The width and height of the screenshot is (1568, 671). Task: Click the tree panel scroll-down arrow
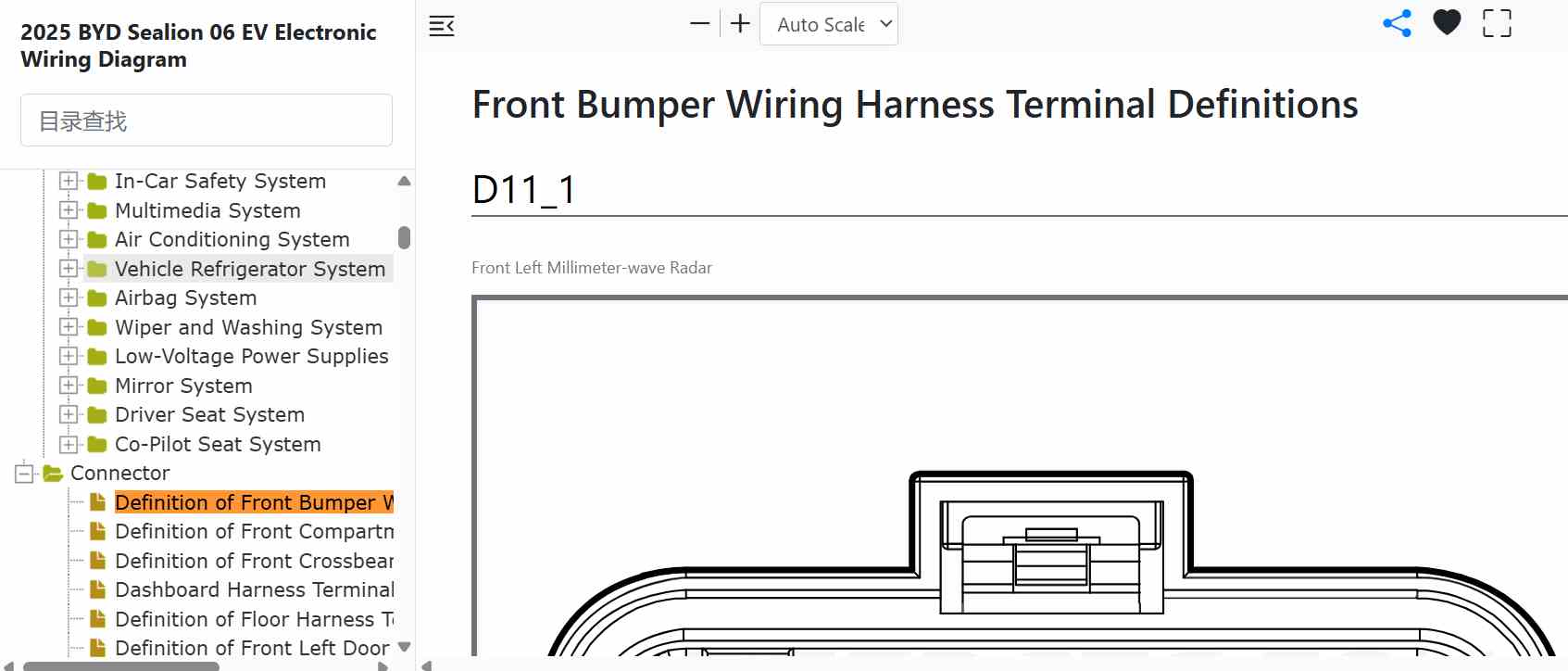point(404,647)
